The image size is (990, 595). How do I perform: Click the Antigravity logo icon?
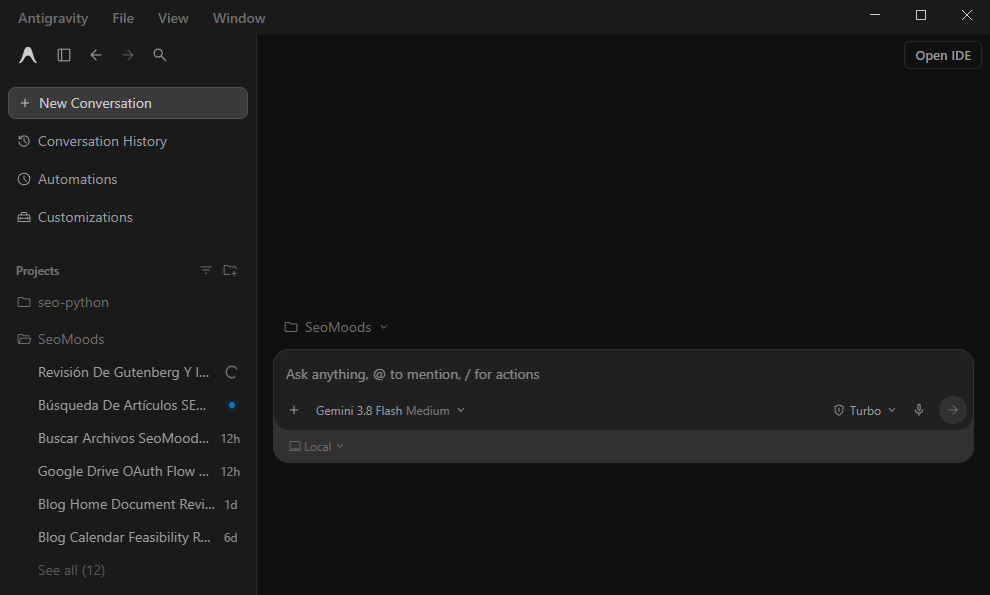[x=28, y=56]
